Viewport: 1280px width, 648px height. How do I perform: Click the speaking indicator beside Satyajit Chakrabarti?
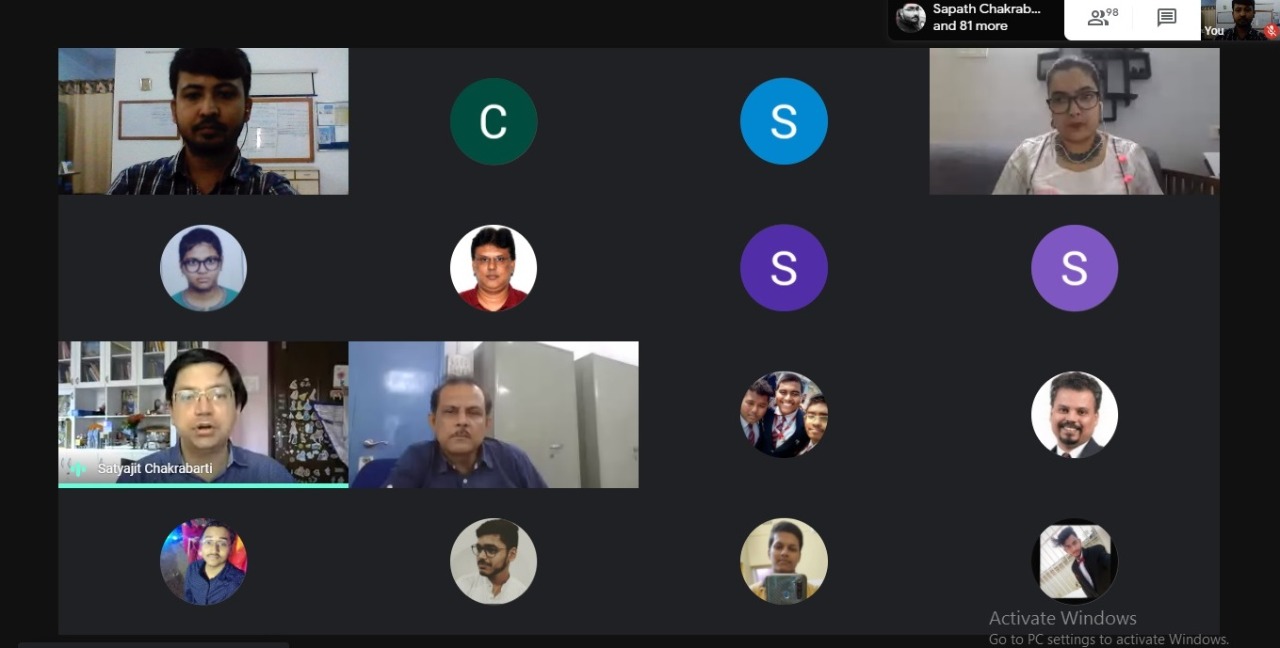point(78,468)
